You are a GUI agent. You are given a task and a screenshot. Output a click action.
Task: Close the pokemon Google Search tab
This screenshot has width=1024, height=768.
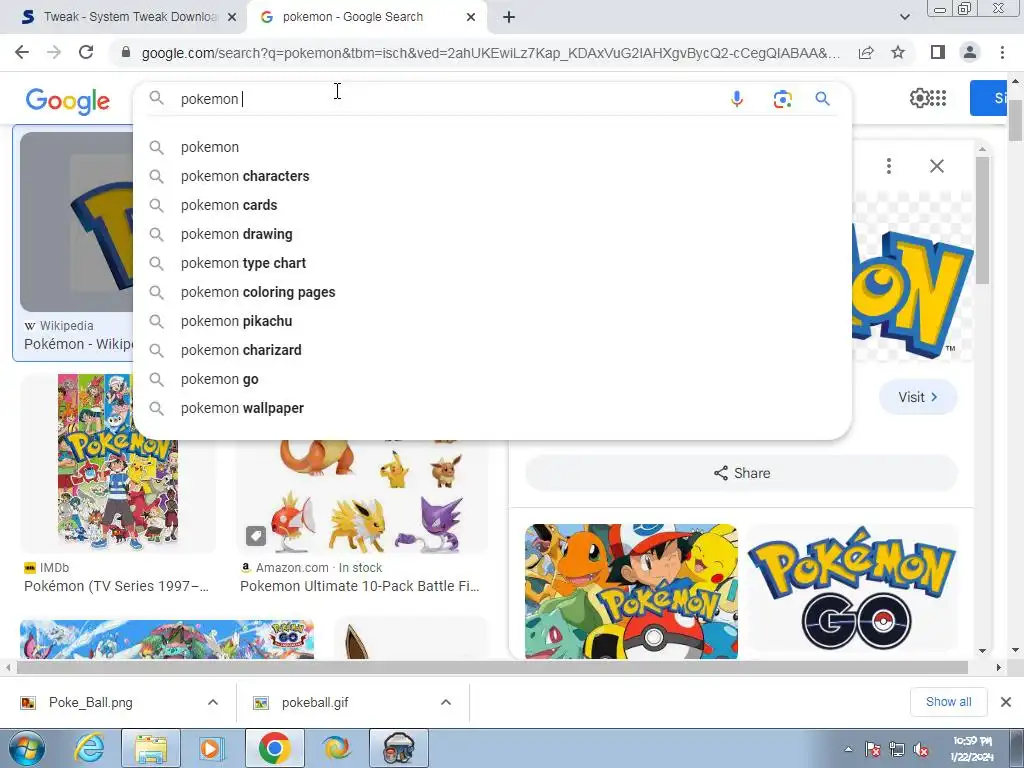(471, 17)
